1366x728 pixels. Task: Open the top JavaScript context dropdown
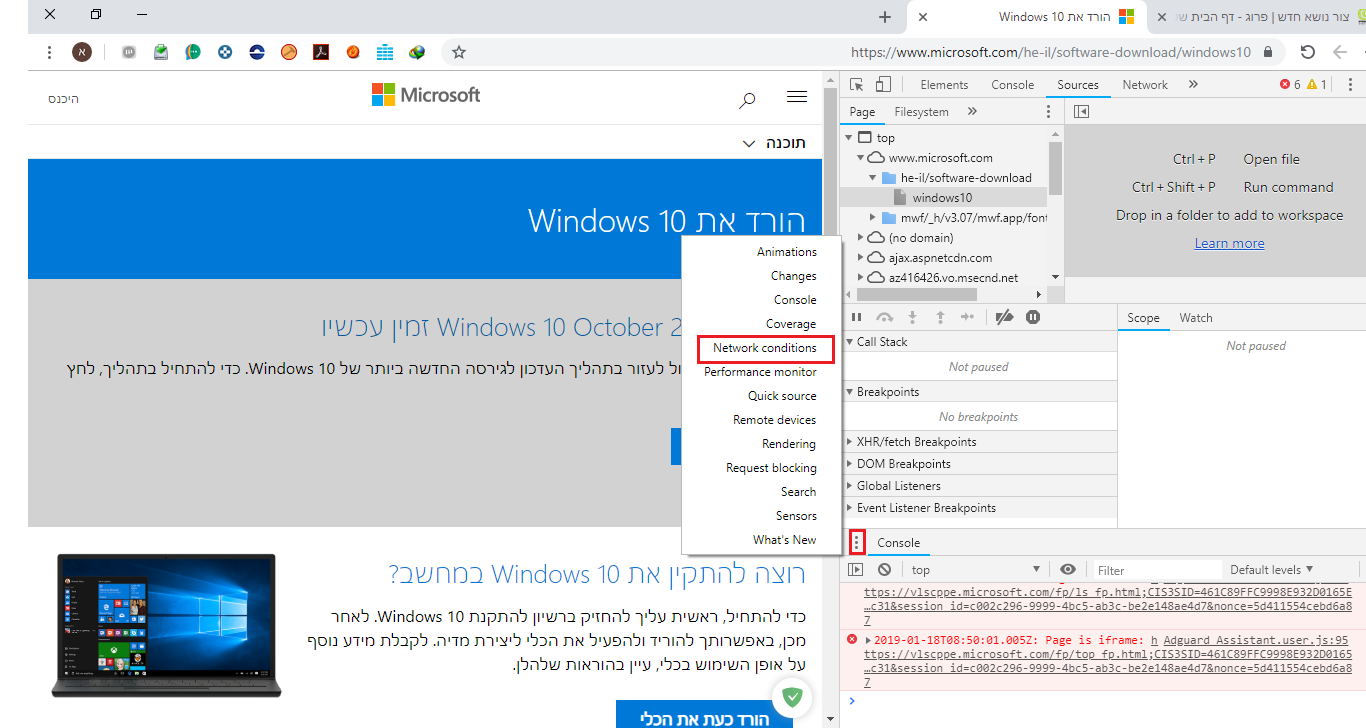pos(974,570)
